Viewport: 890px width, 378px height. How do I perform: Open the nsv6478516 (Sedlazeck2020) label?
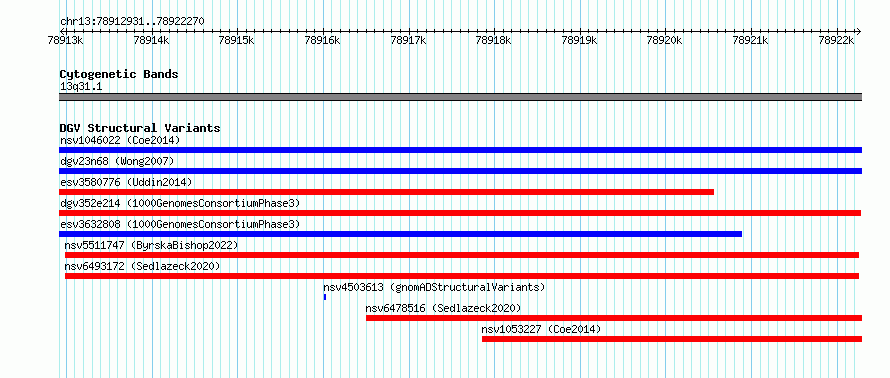click(443, 308)
